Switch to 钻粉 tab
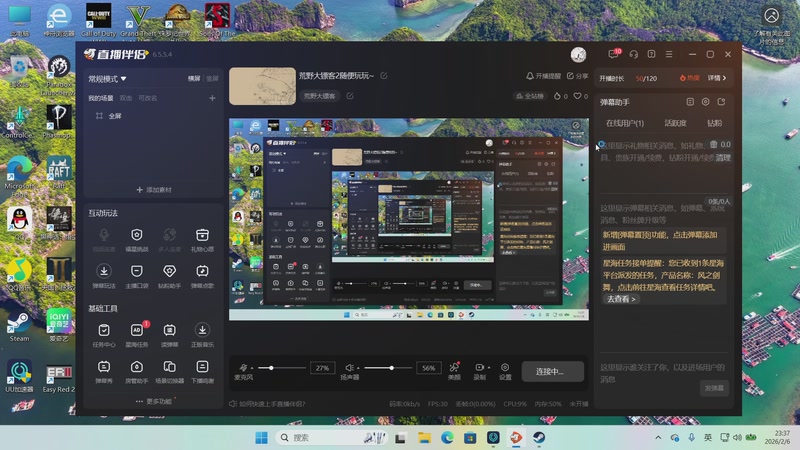The width and height of the screenshot is (800, 450). click(714, 123)
